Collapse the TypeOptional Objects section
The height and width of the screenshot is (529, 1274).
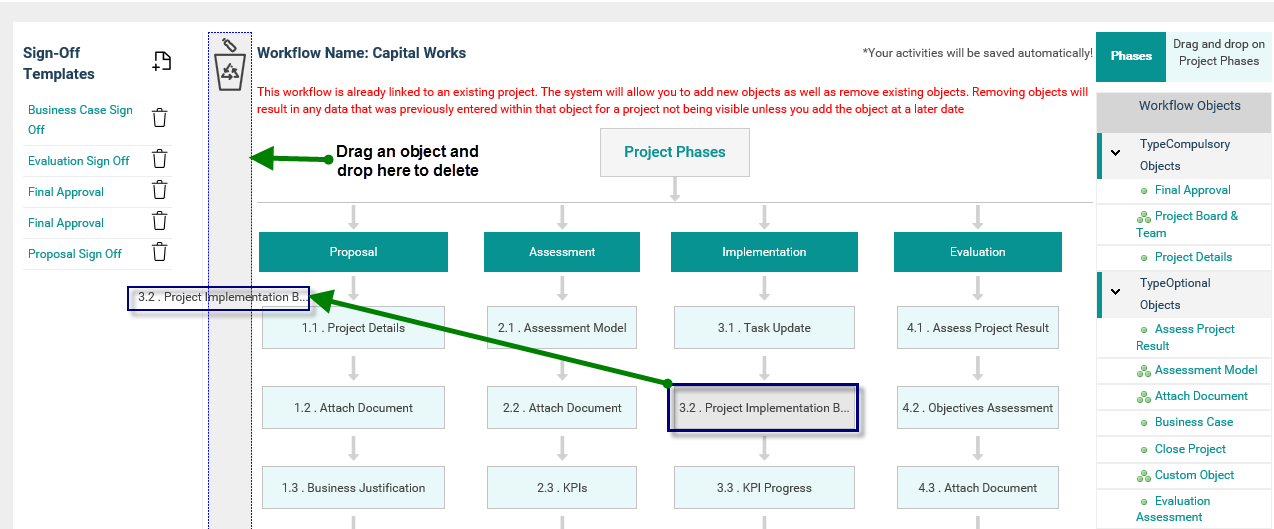[1115, 292]
